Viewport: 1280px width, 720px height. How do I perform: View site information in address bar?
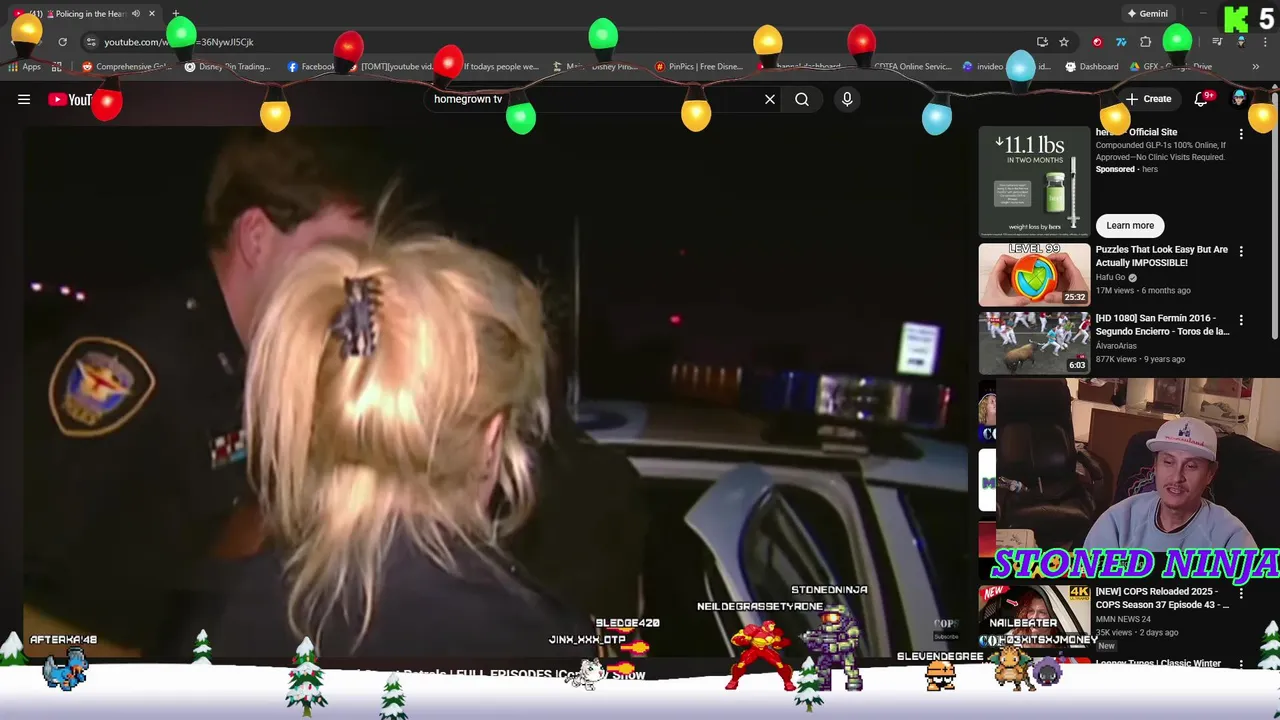pos(91,42)
